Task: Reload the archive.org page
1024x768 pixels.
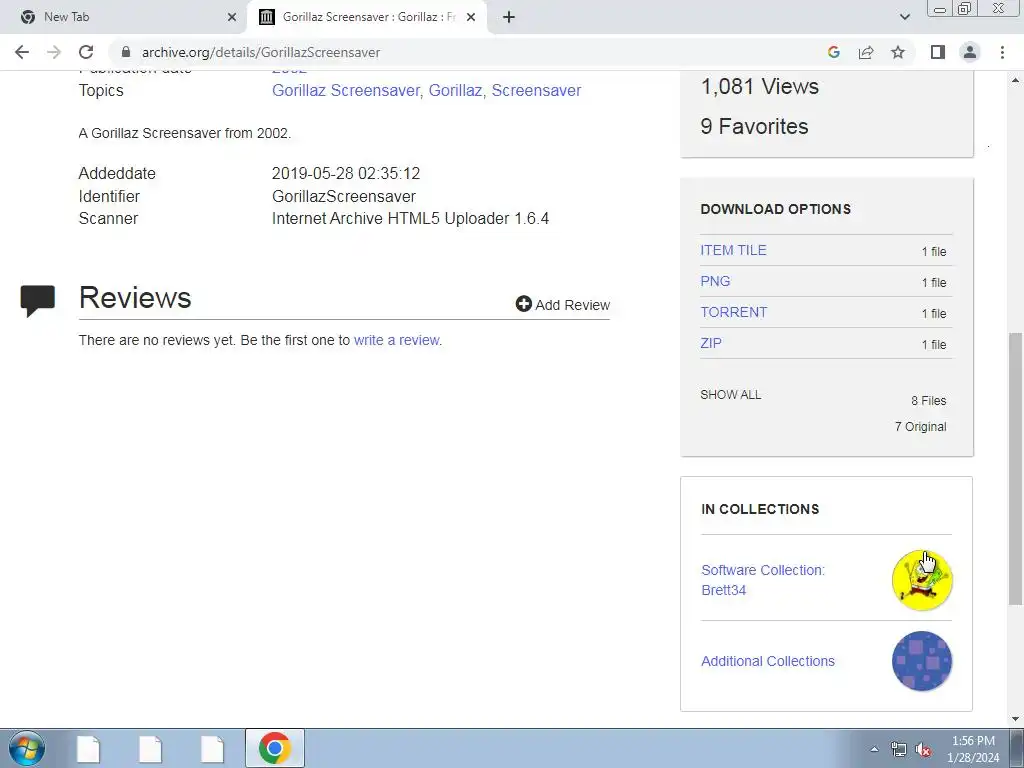Action: click(x=86, y=52)
